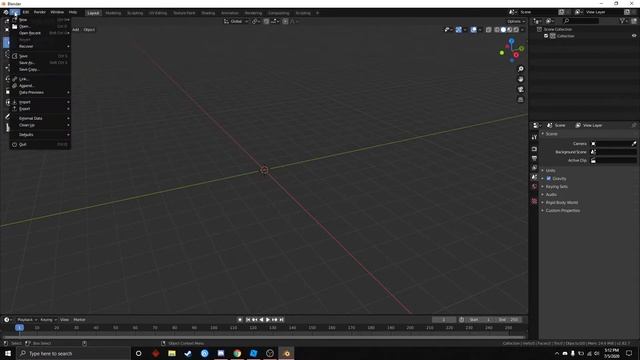
Task: Open the outliner filter dropdown
Action: pyautogui.click(x=623, y=21)
